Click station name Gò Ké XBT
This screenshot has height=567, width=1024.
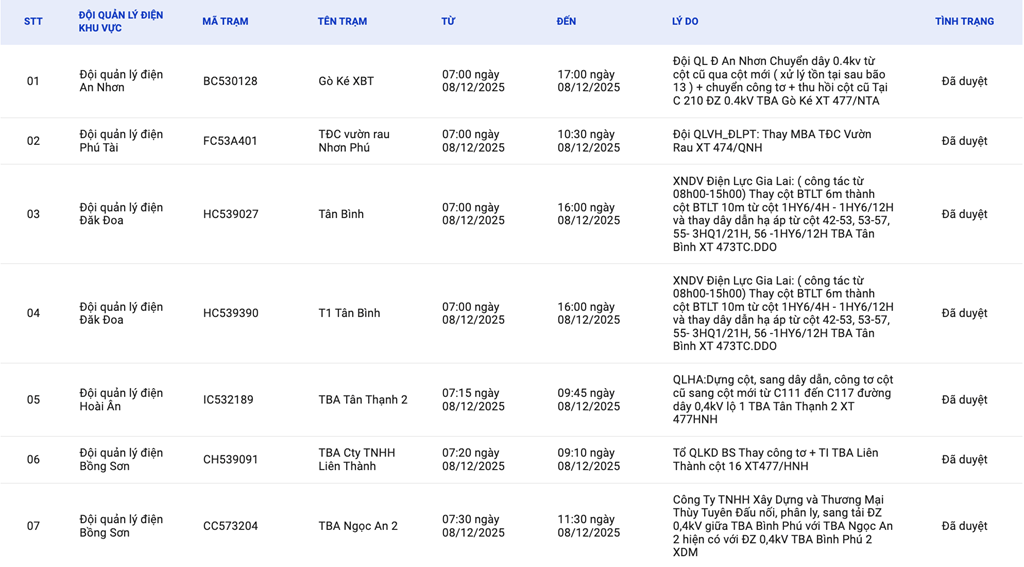[x=346, y=81]
